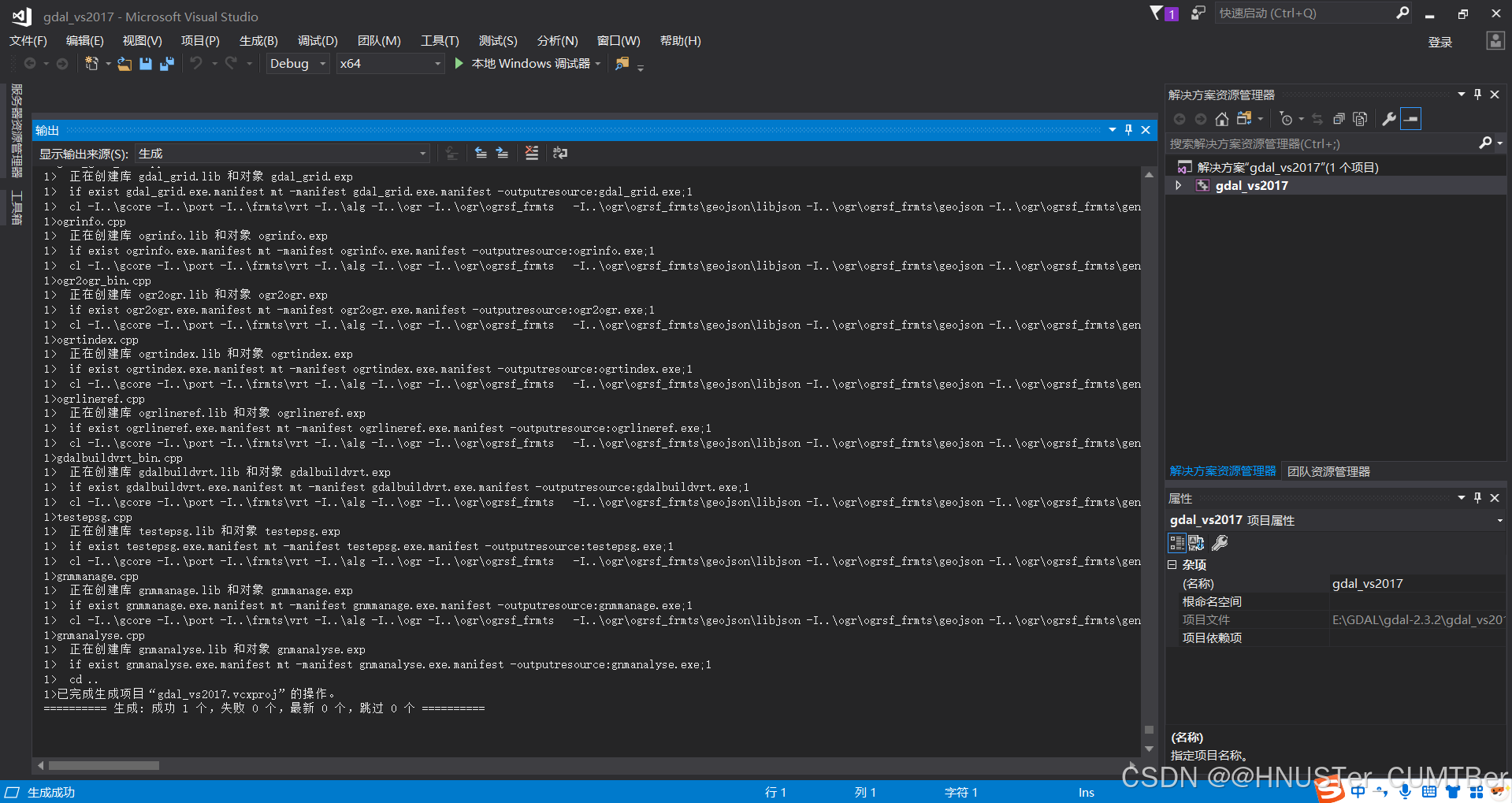The image size is (1512, 803).
Task: Open the Output panel window options arrow
Action: pos(1113,130)
